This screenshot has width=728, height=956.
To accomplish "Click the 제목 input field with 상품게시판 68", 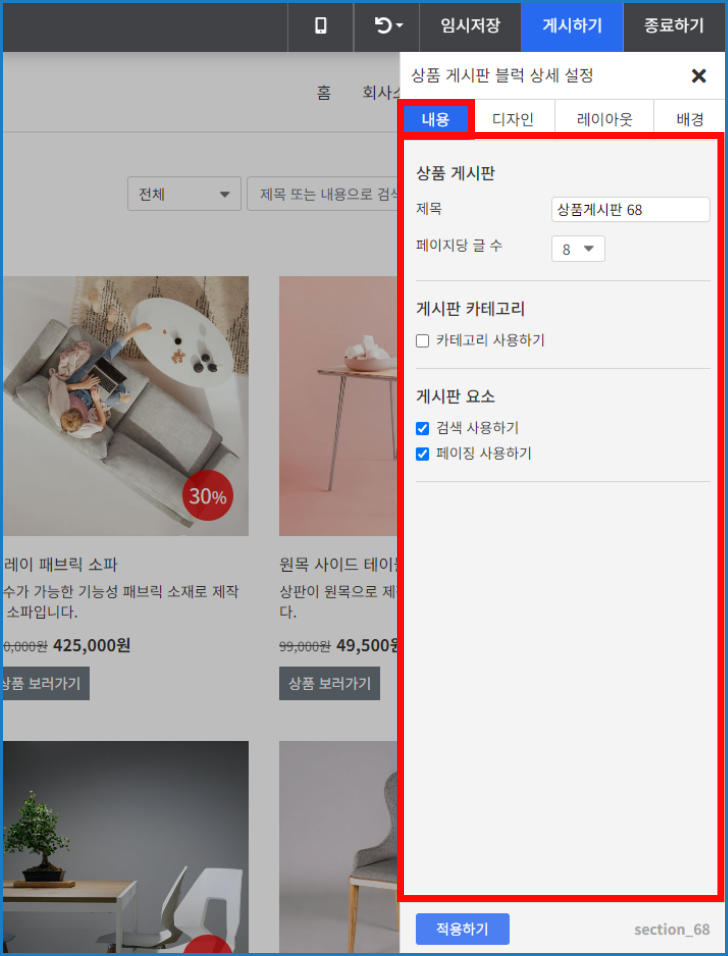I will tap(630, 209).
